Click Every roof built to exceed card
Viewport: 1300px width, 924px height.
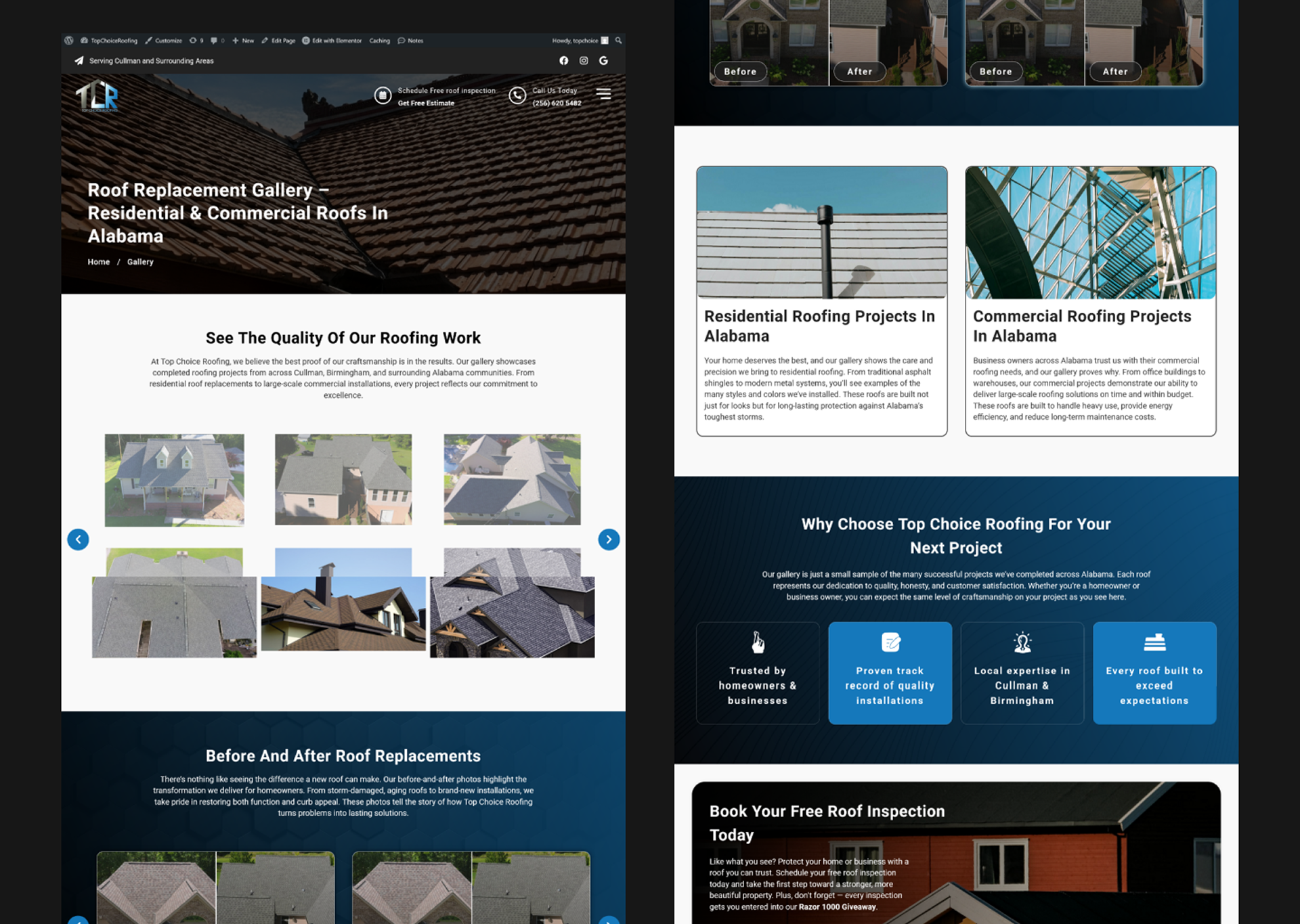(x=1154, y=673)
